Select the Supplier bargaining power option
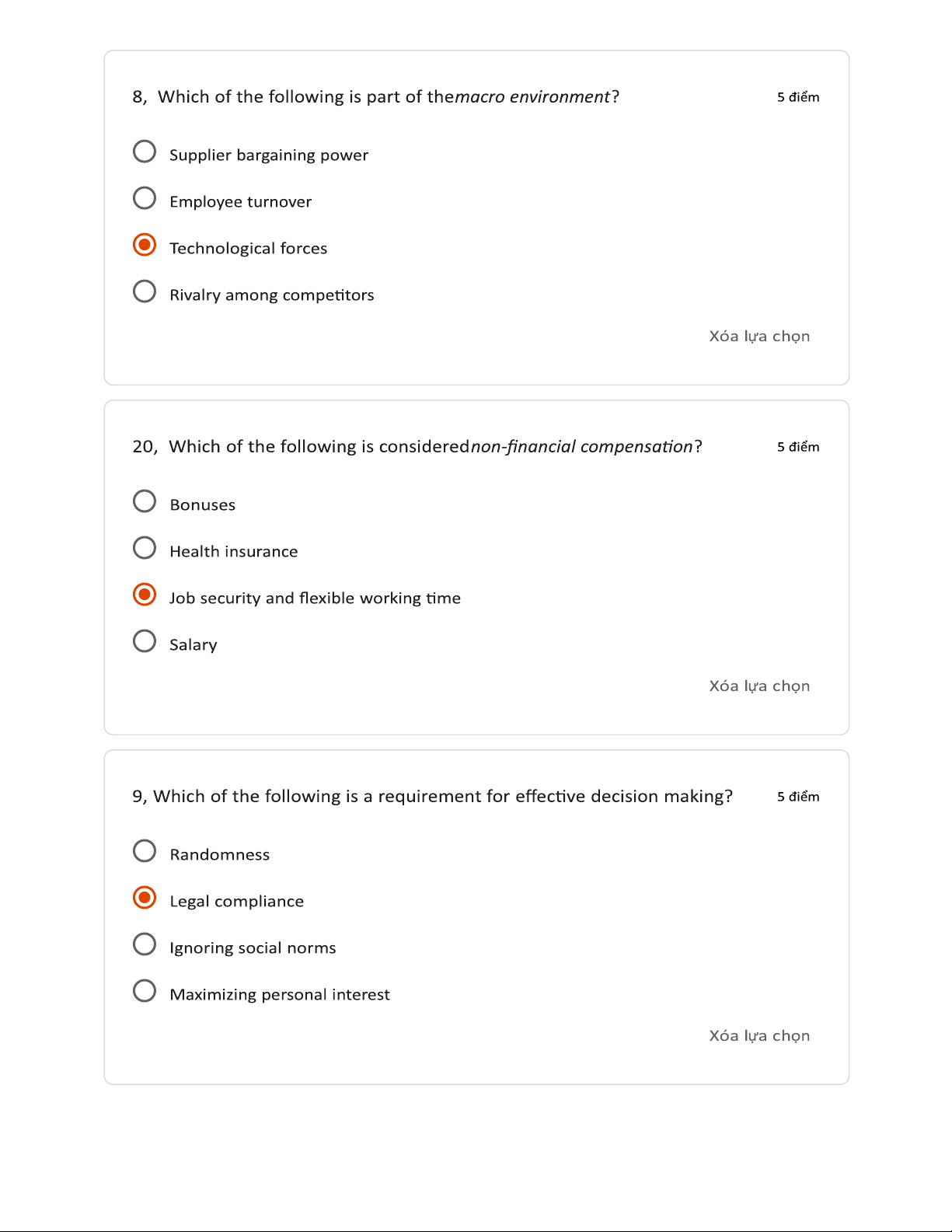Viewport: 952px width, 1232px height. (145, 152)
